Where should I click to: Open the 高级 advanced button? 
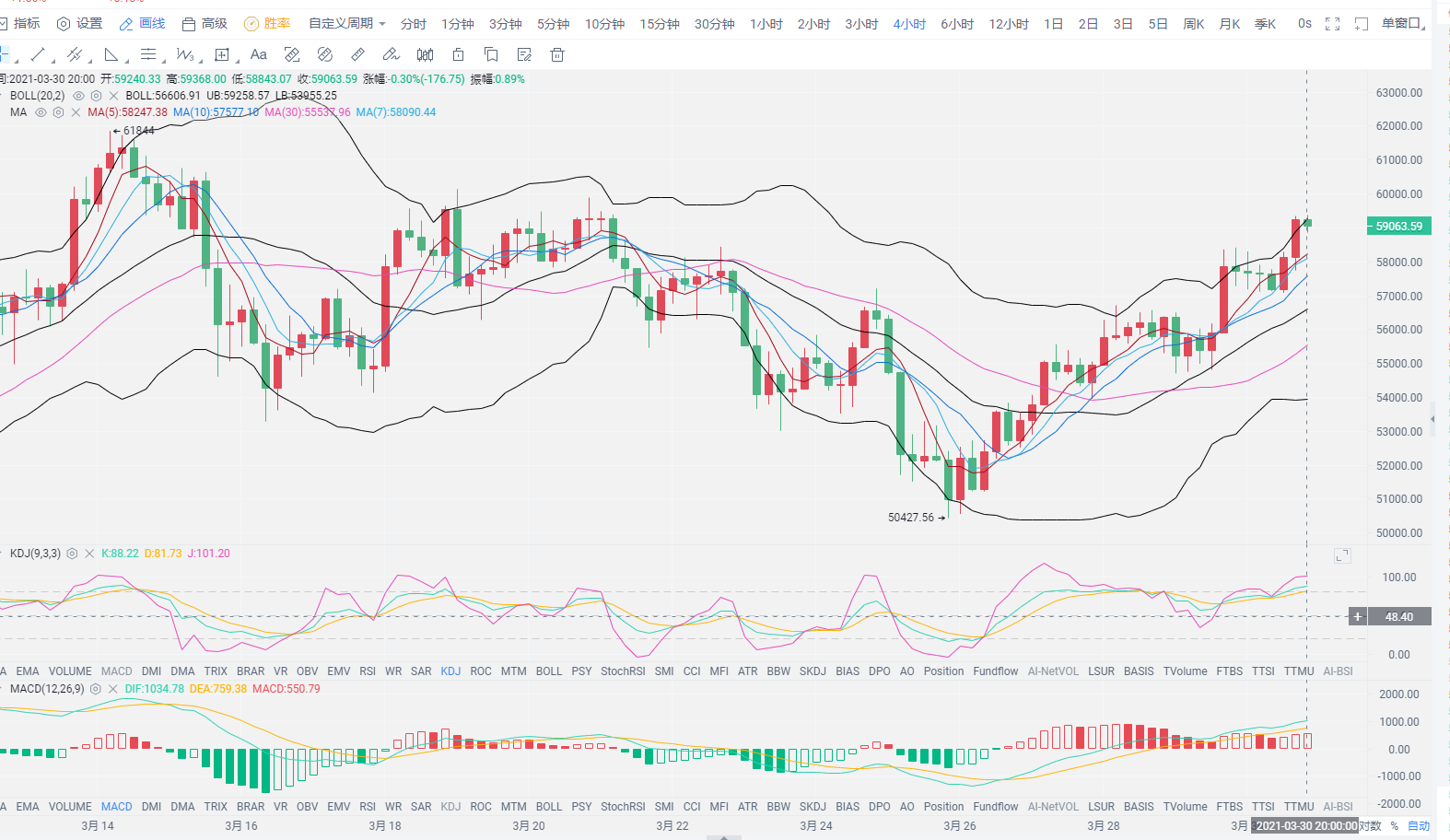(x=205, y=23)
